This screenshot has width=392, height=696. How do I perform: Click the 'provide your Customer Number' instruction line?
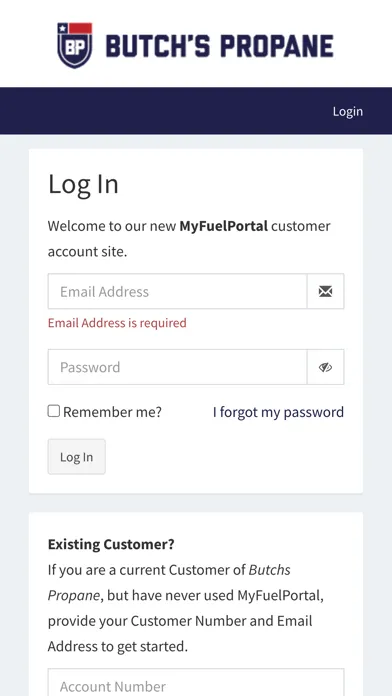[x=180, y=621]
